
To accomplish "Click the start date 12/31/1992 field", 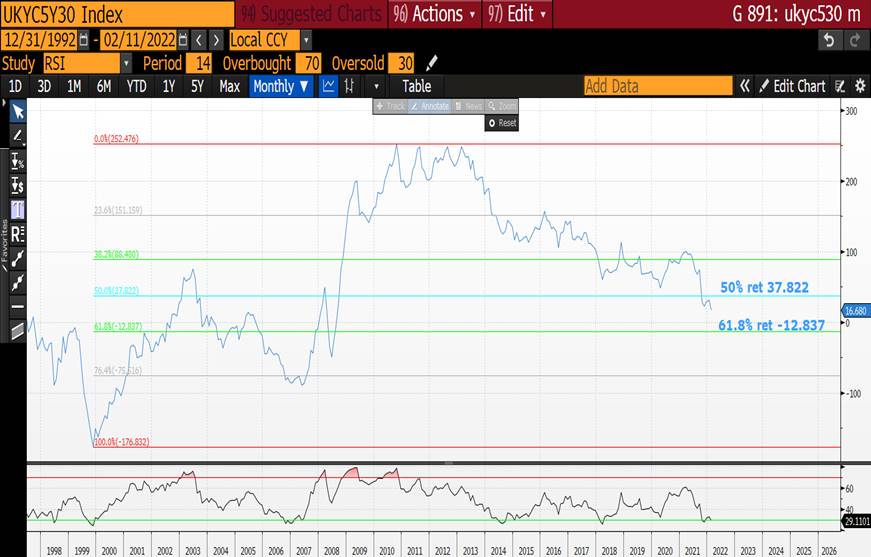I will pos(41,40).
